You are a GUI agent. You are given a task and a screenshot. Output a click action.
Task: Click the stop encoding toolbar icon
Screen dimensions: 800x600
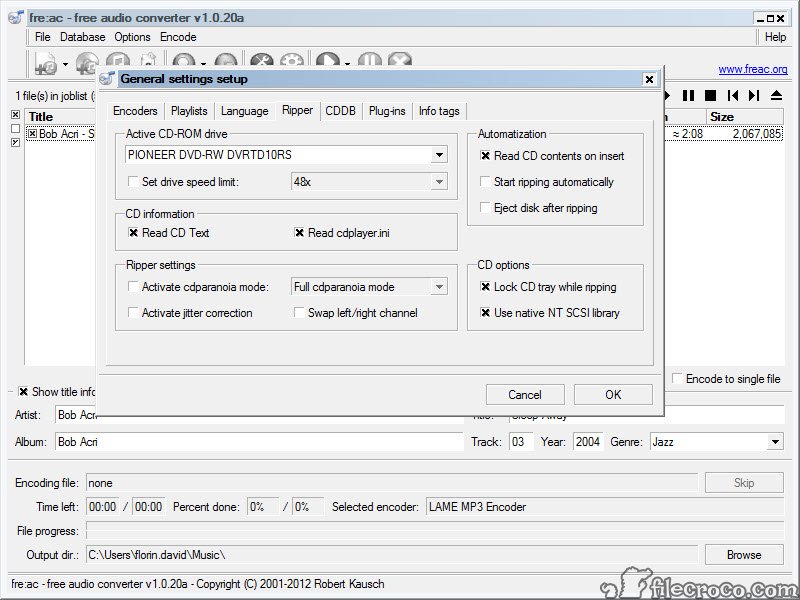click(399, 64)
